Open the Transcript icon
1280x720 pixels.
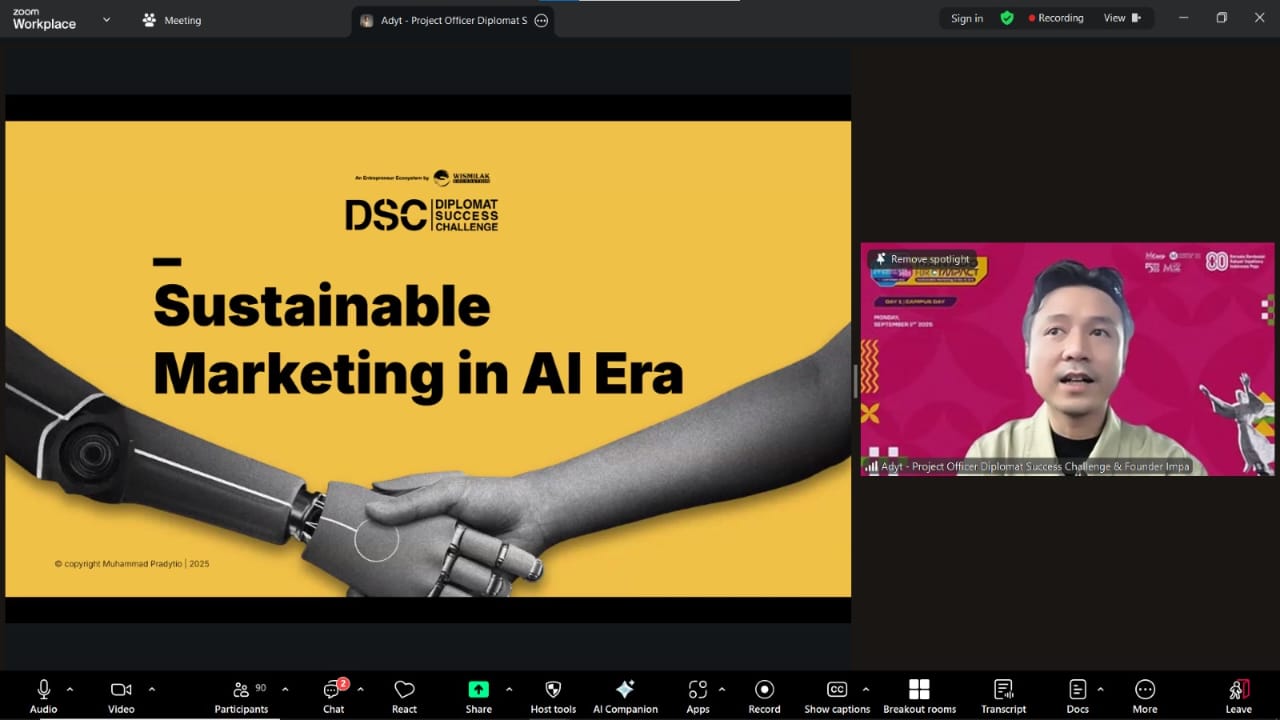click(x=1003, y=689)
